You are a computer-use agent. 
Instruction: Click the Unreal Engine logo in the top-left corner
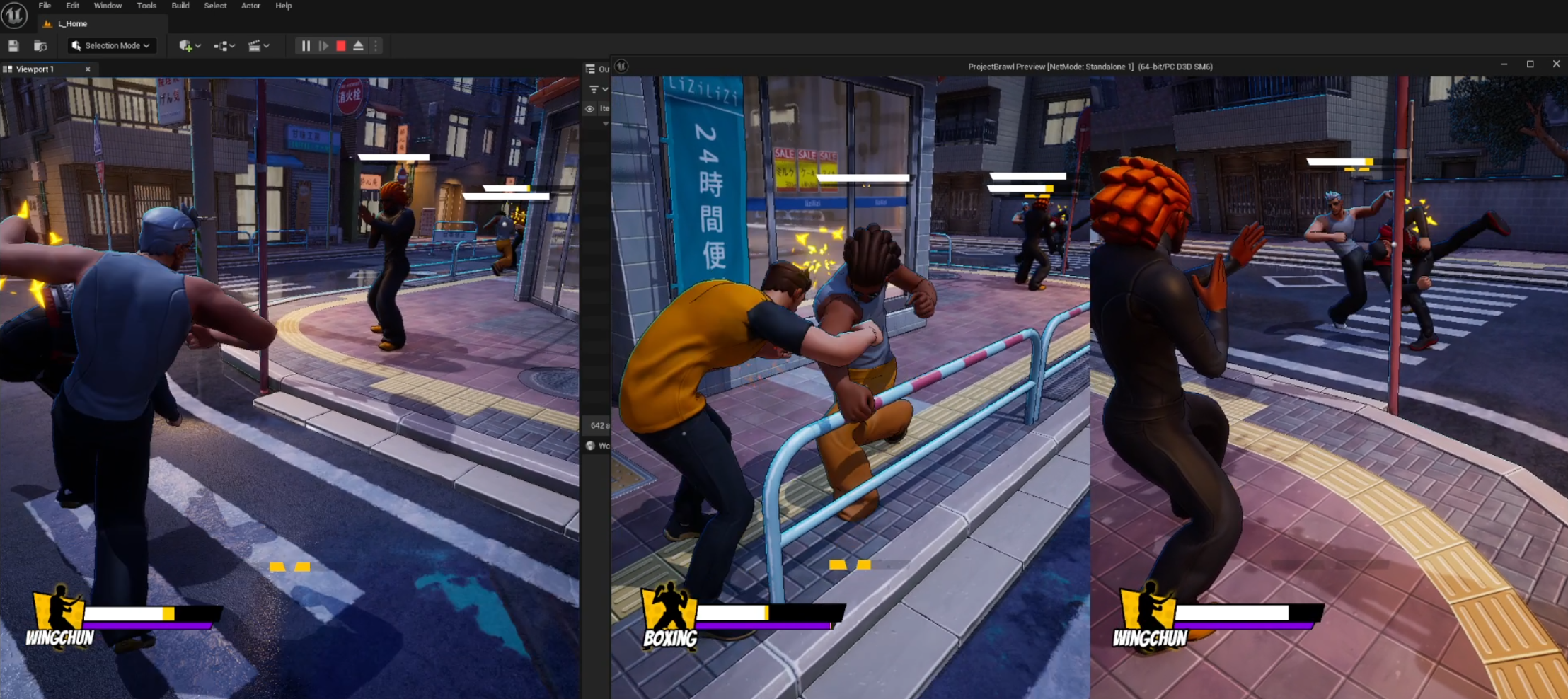pyautogui.click(x=14, y=15)
